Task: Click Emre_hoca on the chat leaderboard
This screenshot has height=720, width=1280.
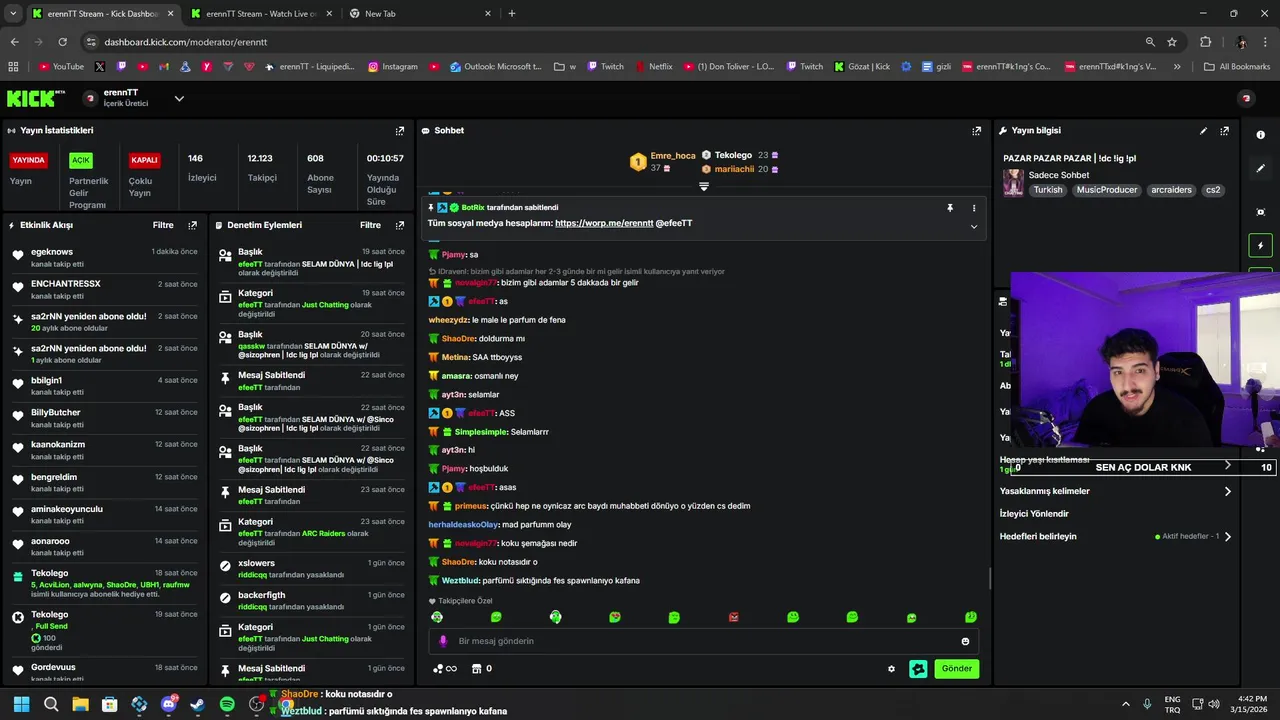Action: point(672,156)
